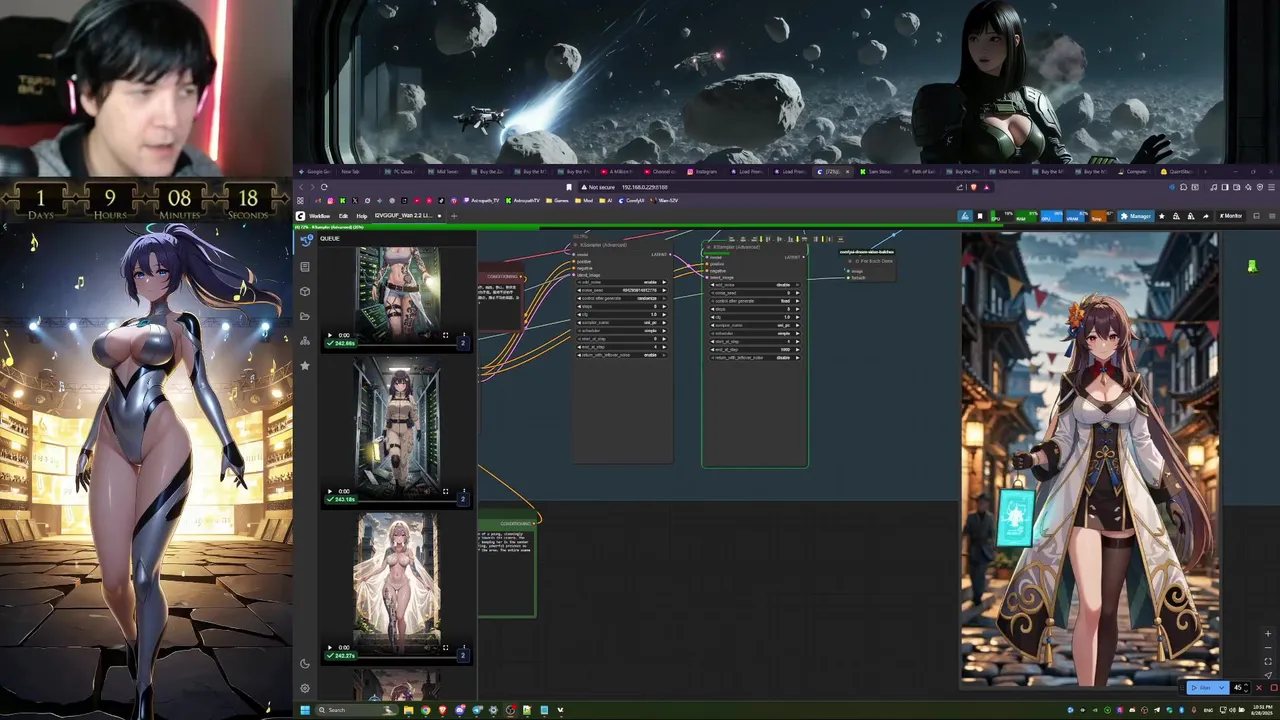This screenshot has width=1280, height=720.
Task: Select the I2VGGUF_Wan 2.2 workflow tab
Action: point(406,216)
